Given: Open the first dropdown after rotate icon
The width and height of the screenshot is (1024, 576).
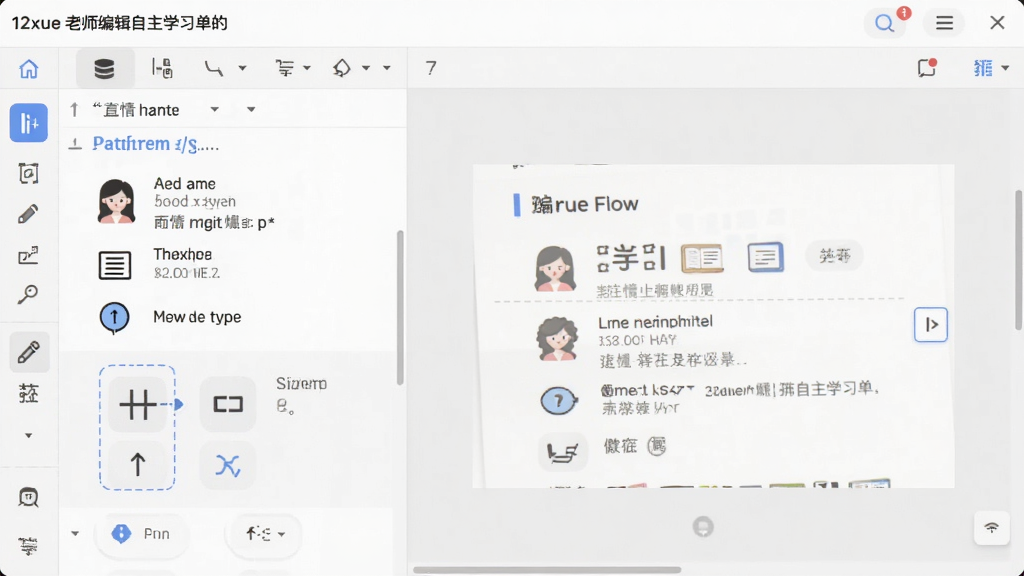Looking at the screenshot, I should 366,68.
